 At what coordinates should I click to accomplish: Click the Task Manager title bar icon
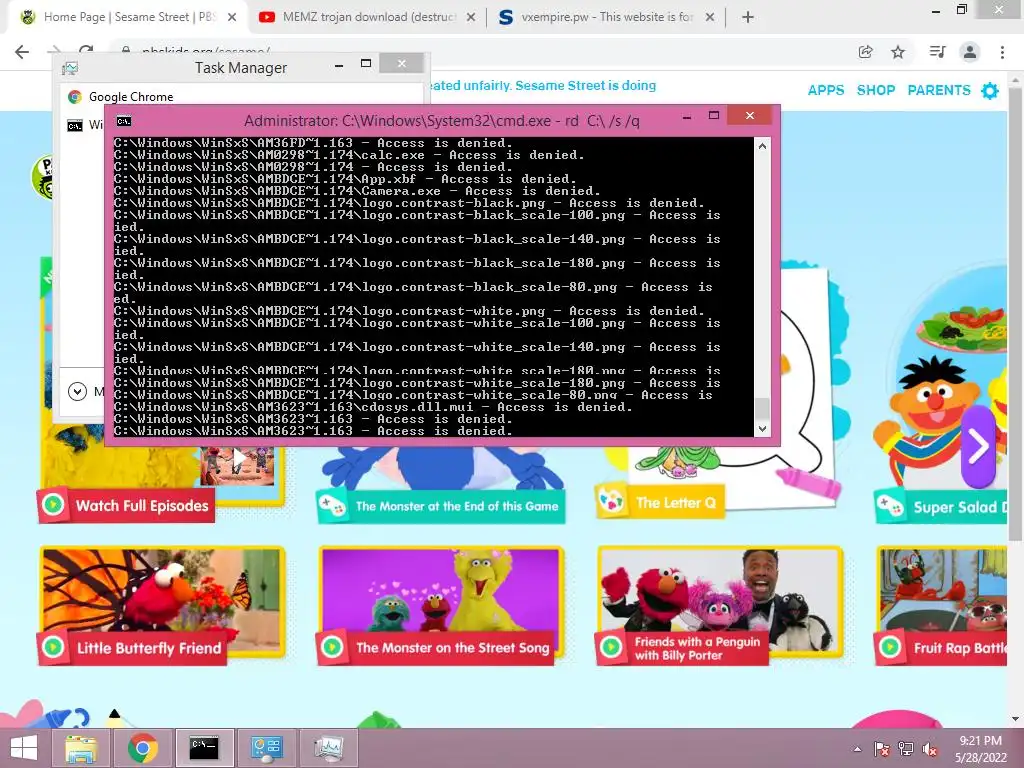pos(70,68)
